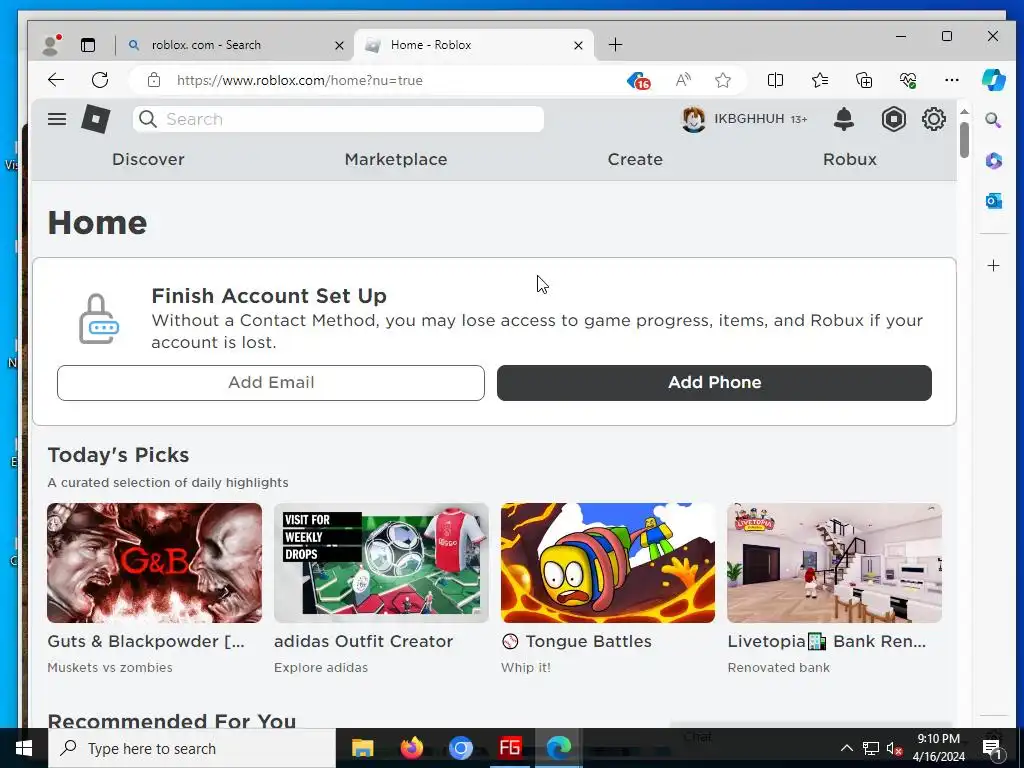This screenshot has height=768, width=1024.
Task: Open the shopping coupons badge icon
Action: (x=638, y=80)
